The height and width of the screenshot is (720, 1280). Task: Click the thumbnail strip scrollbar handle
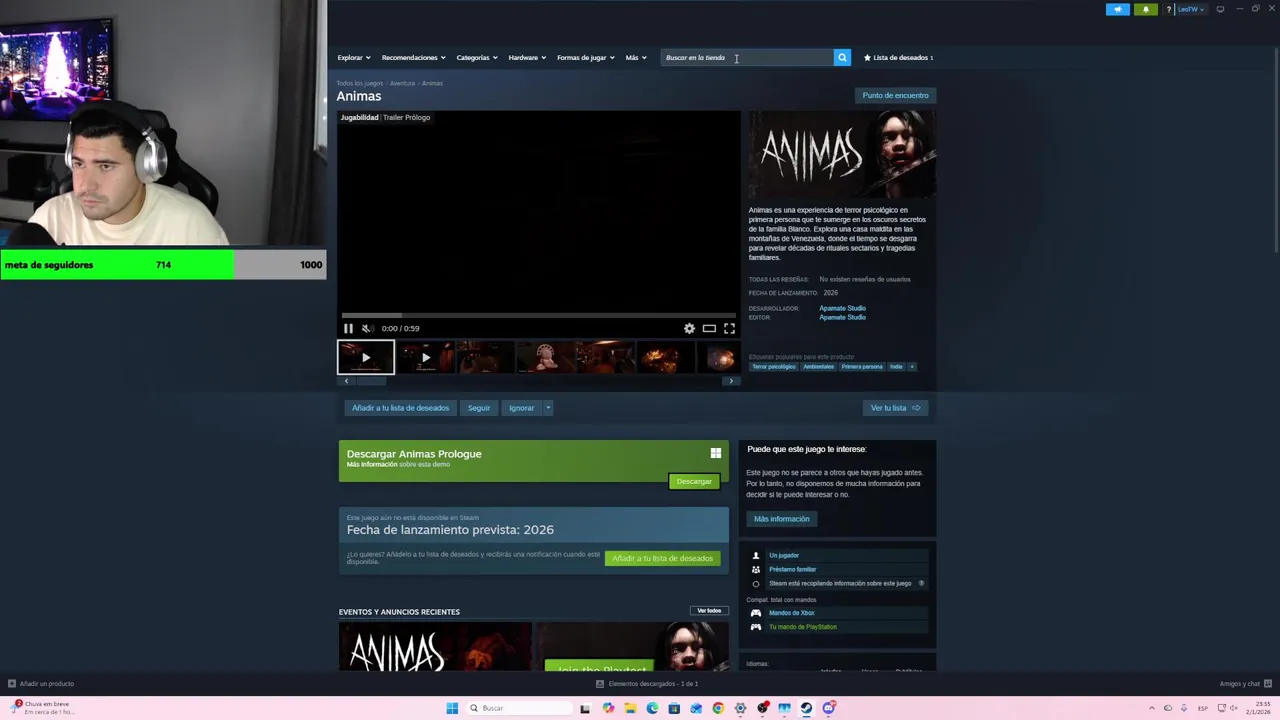coord(371,381)
